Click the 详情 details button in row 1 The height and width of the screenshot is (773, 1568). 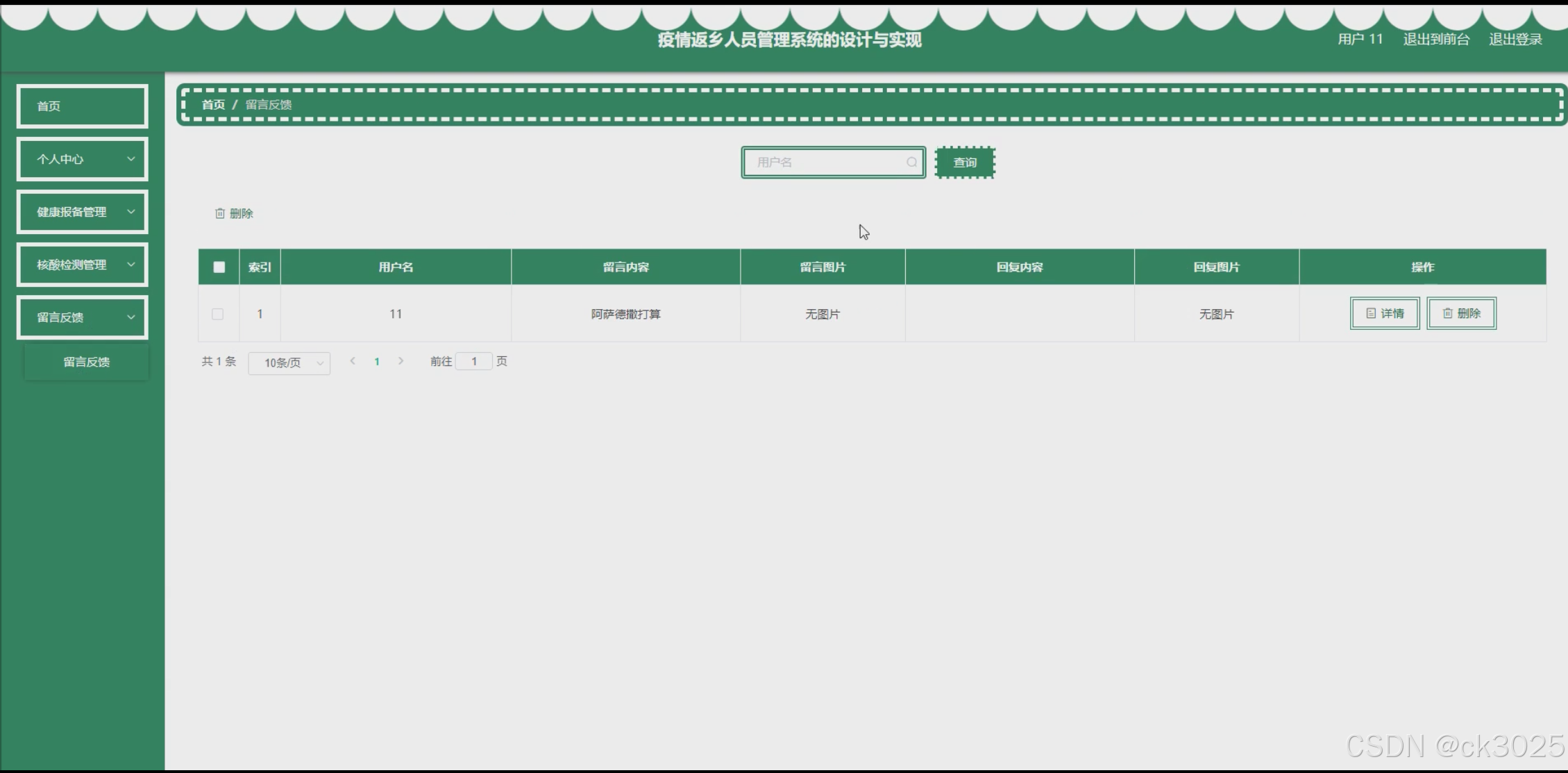[x=1384, y=313]
